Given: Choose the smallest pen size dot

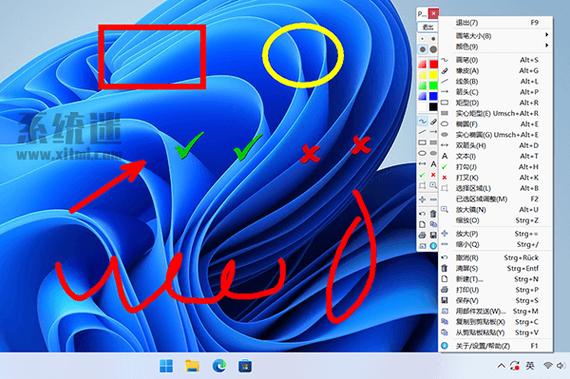Looking at the screenshot, I should click(422, 39).
